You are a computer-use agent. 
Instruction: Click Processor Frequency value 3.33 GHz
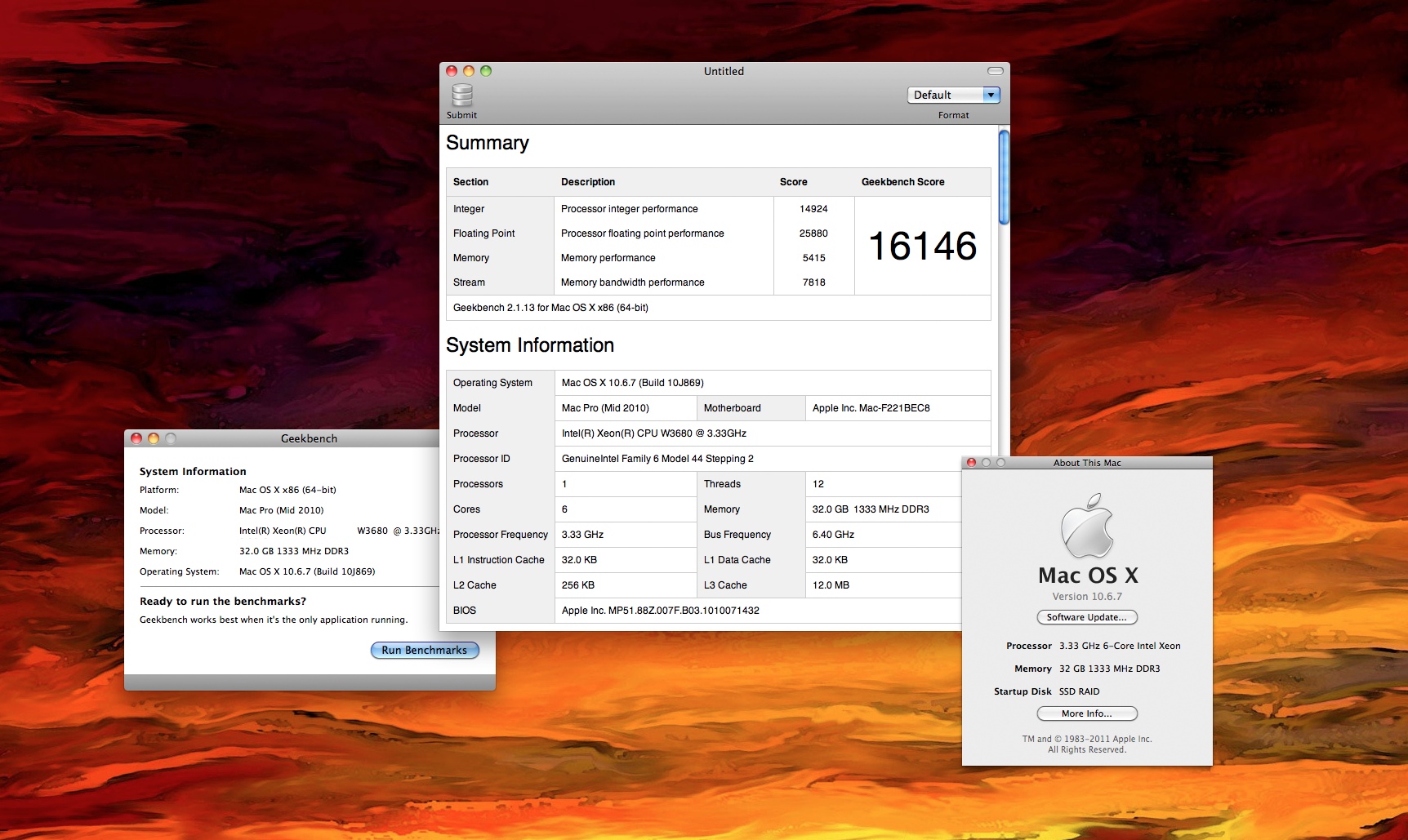tap(582, 535)
